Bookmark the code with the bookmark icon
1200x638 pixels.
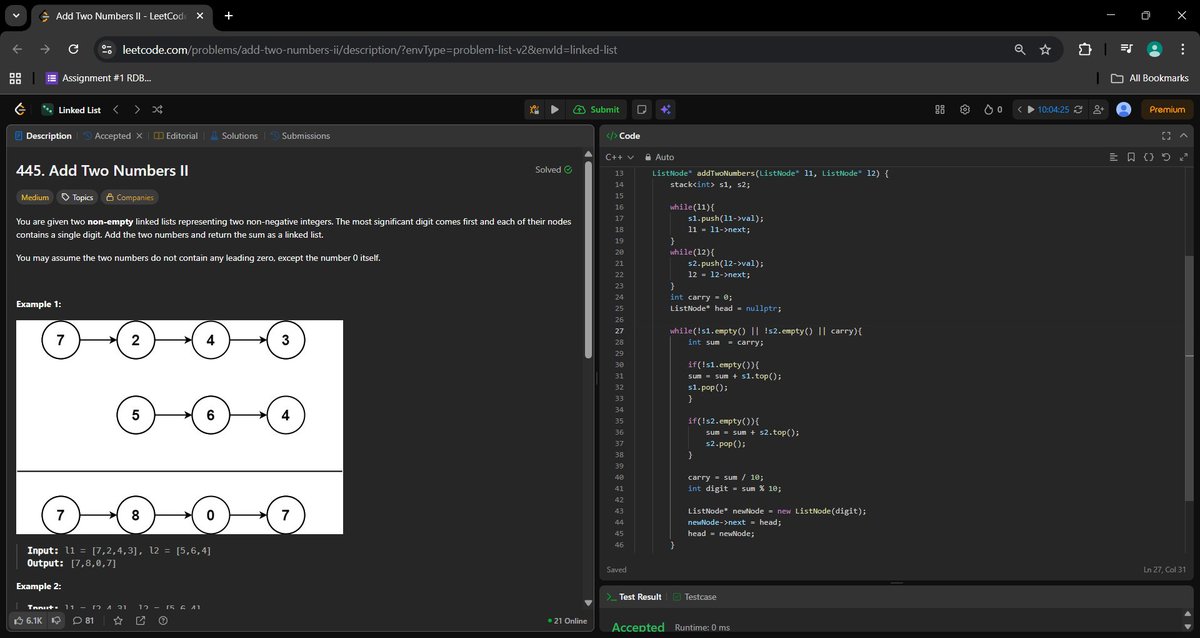point(1130,157)
